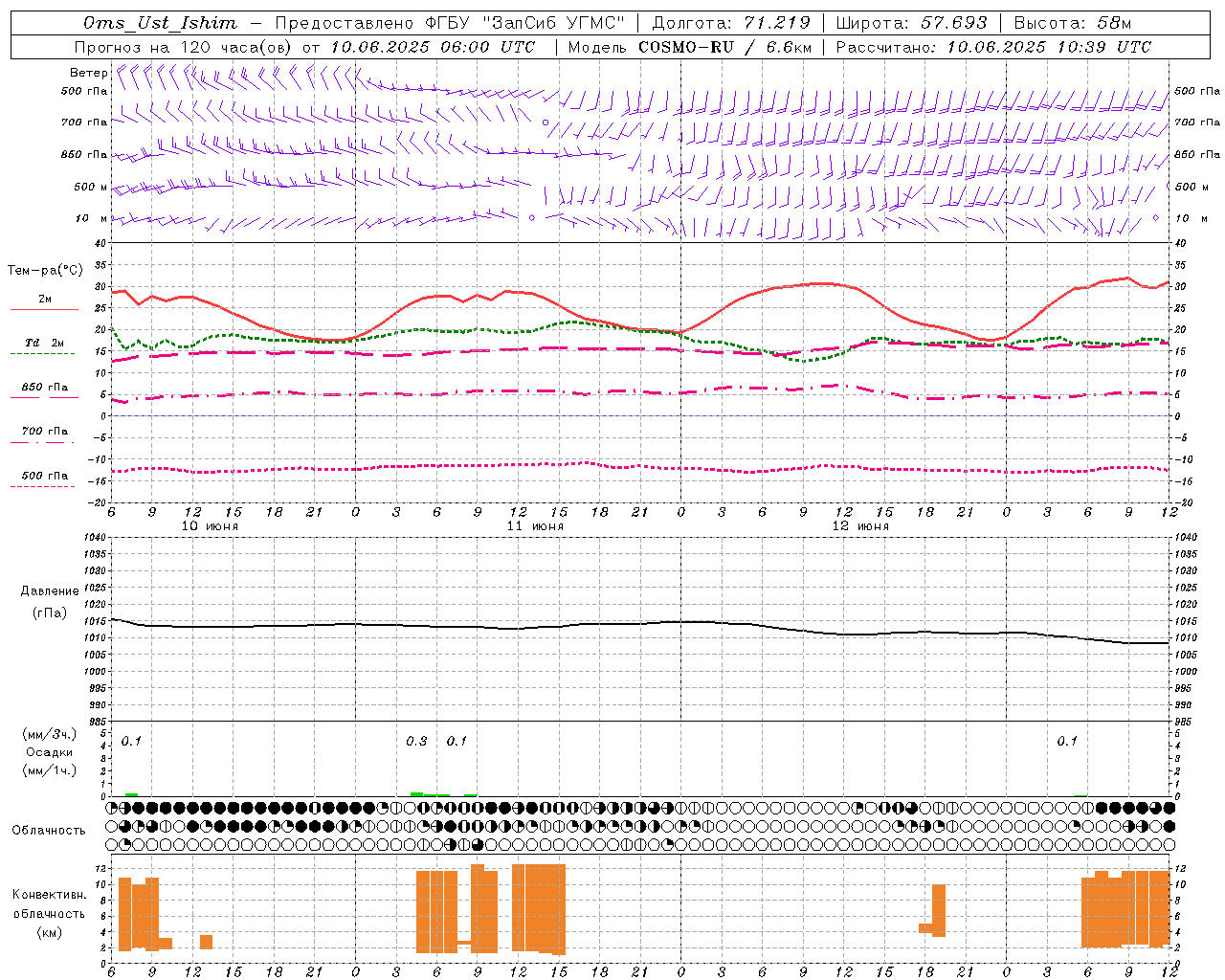This screenshot has height=980, width=1225.
Task: Click the calculated time "10.06.2025 10:39 UTC"
Action: click(x=1049, y=47)
